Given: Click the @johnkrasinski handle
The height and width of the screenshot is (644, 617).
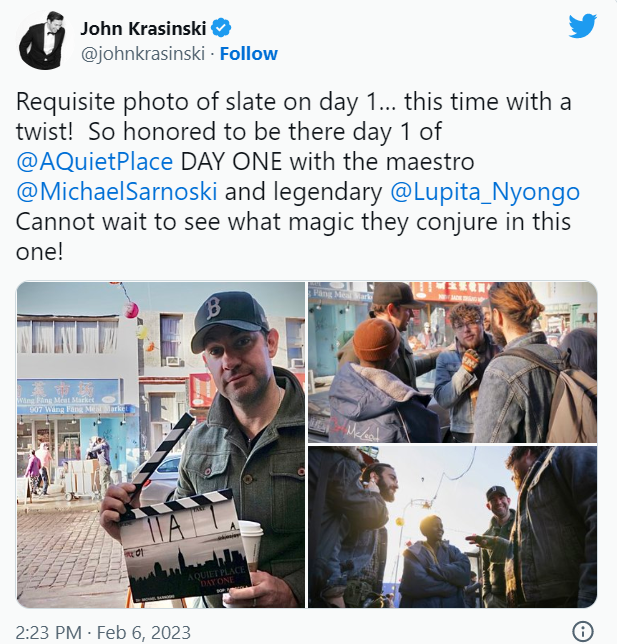Looking at the screenshot, I should click(143, 54).
